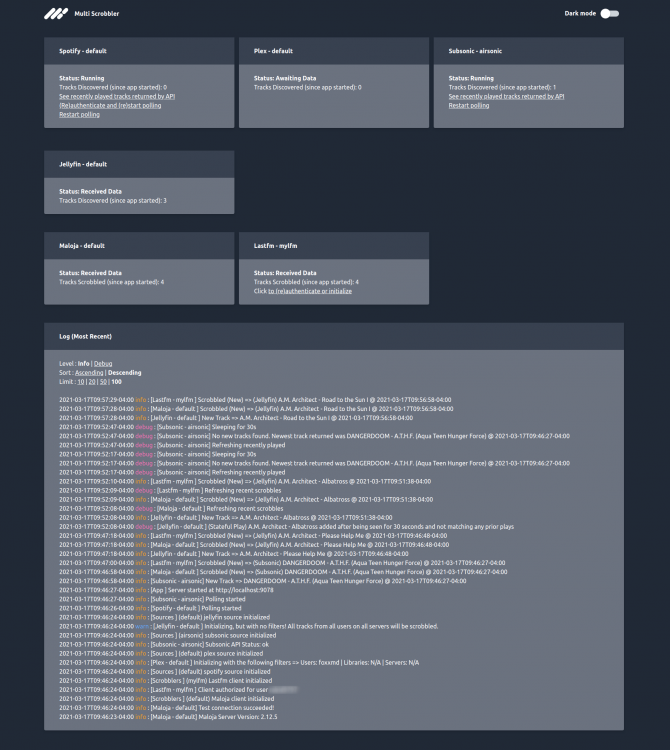
Task: Restart polling for Subsonic airsonic
Action: 469,105
